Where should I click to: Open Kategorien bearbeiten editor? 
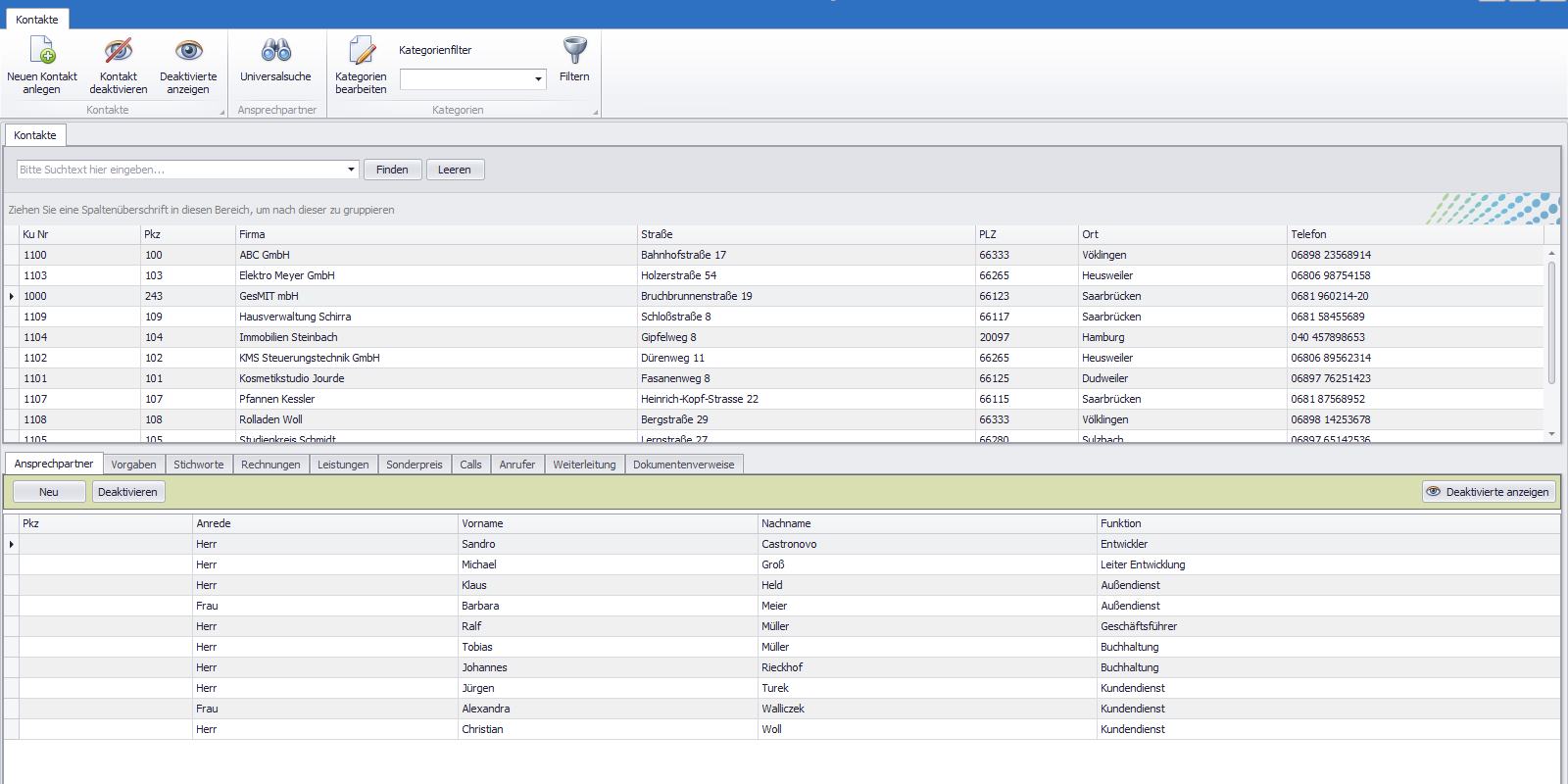click(361, 51)
